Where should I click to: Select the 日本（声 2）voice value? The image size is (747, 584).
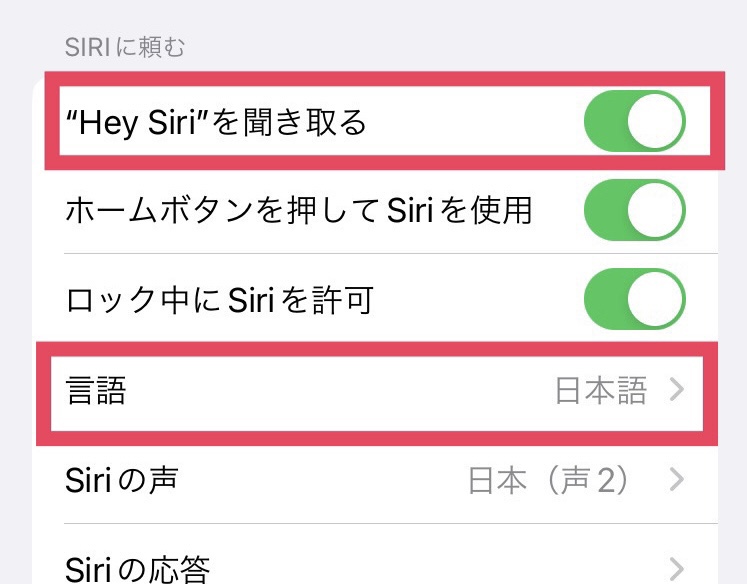pos(549,480)
